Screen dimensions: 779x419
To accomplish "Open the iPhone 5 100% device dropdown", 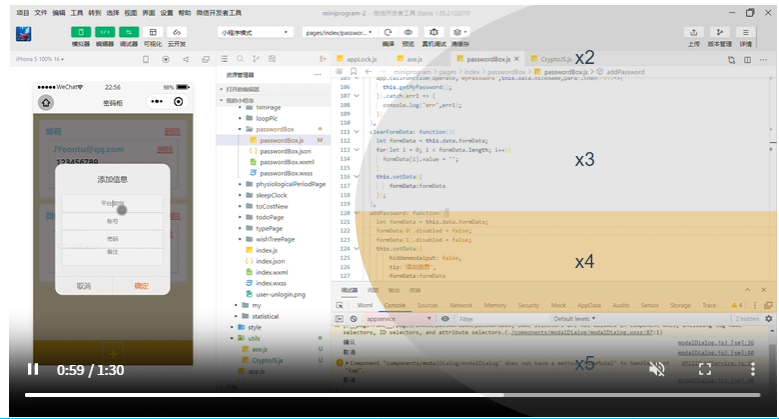I will (x=40, y=59).
